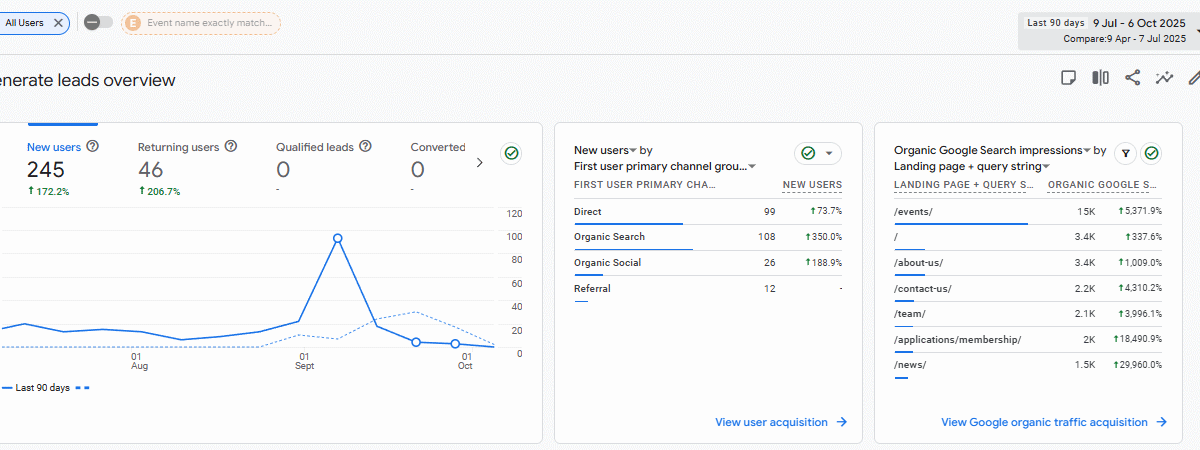The image size is (1200, 450).
Task: Click data quality checkmark on users chart card
Action: 512,153
